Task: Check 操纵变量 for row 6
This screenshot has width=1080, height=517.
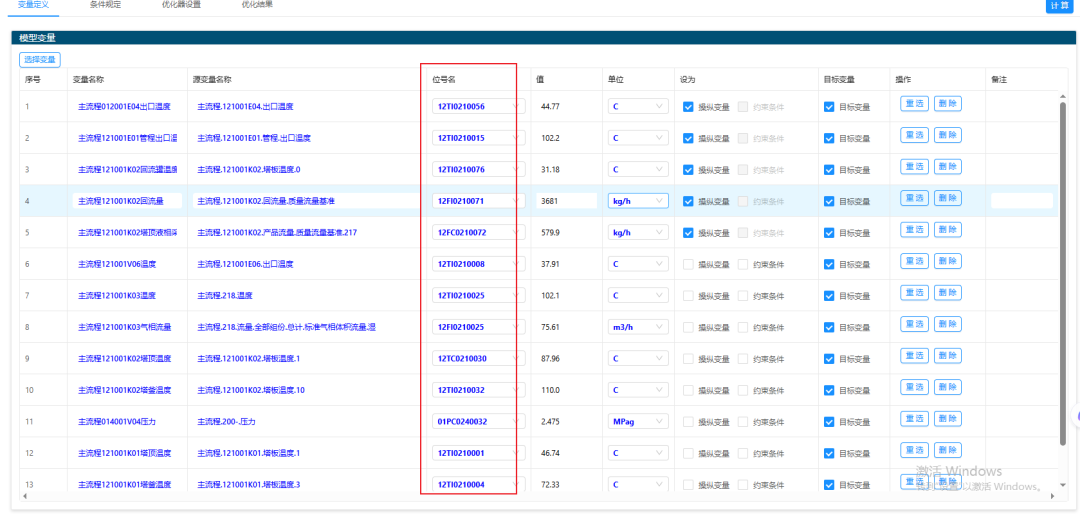Action: pos(687,264)
